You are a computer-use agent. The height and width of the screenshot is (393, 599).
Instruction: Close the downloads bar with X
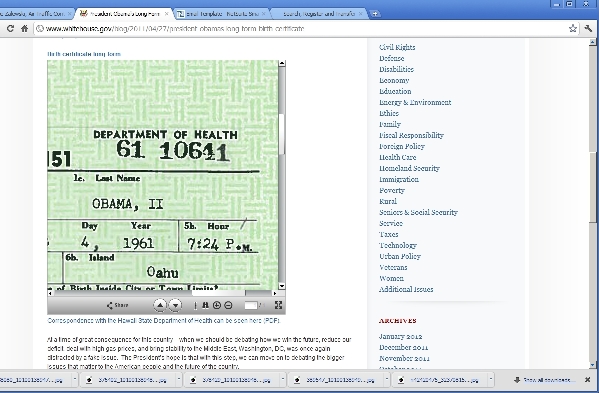point(588,380)
